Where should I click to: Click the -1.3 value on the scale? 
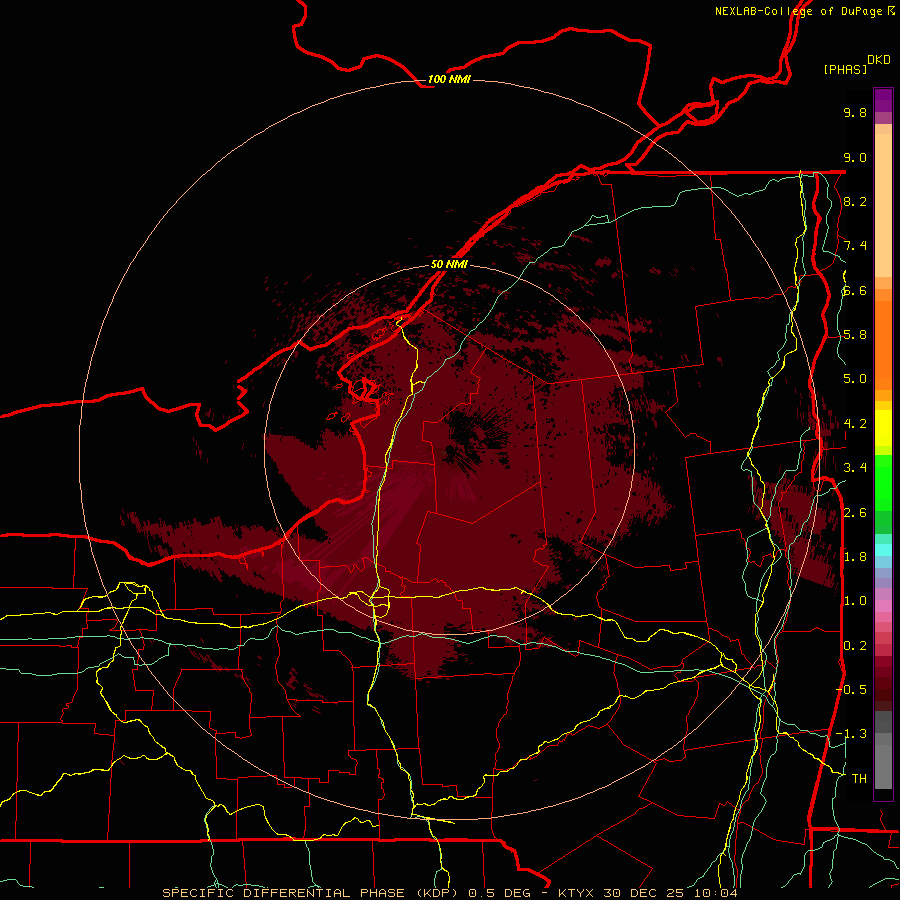[851, 734]
